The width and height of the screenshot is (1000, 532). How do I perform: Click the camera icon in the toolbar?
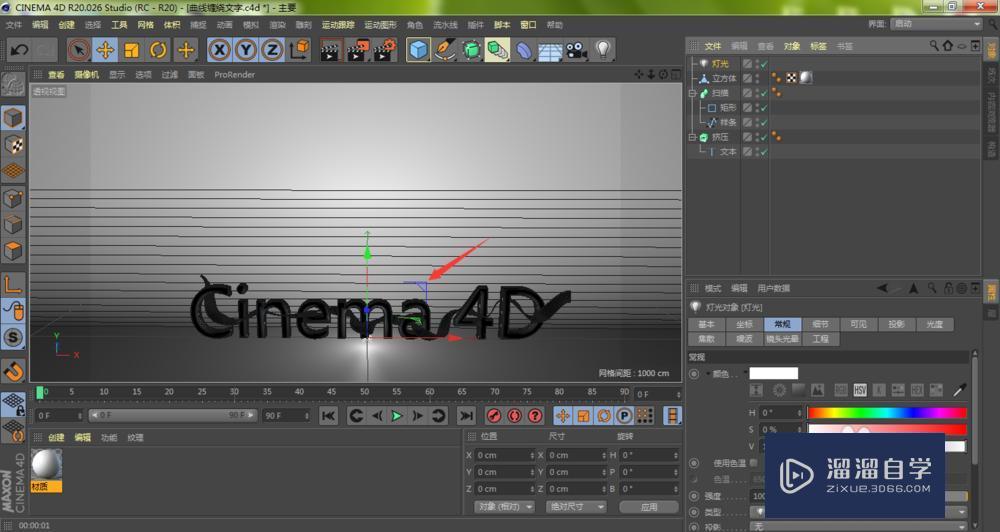coord(576,49)
